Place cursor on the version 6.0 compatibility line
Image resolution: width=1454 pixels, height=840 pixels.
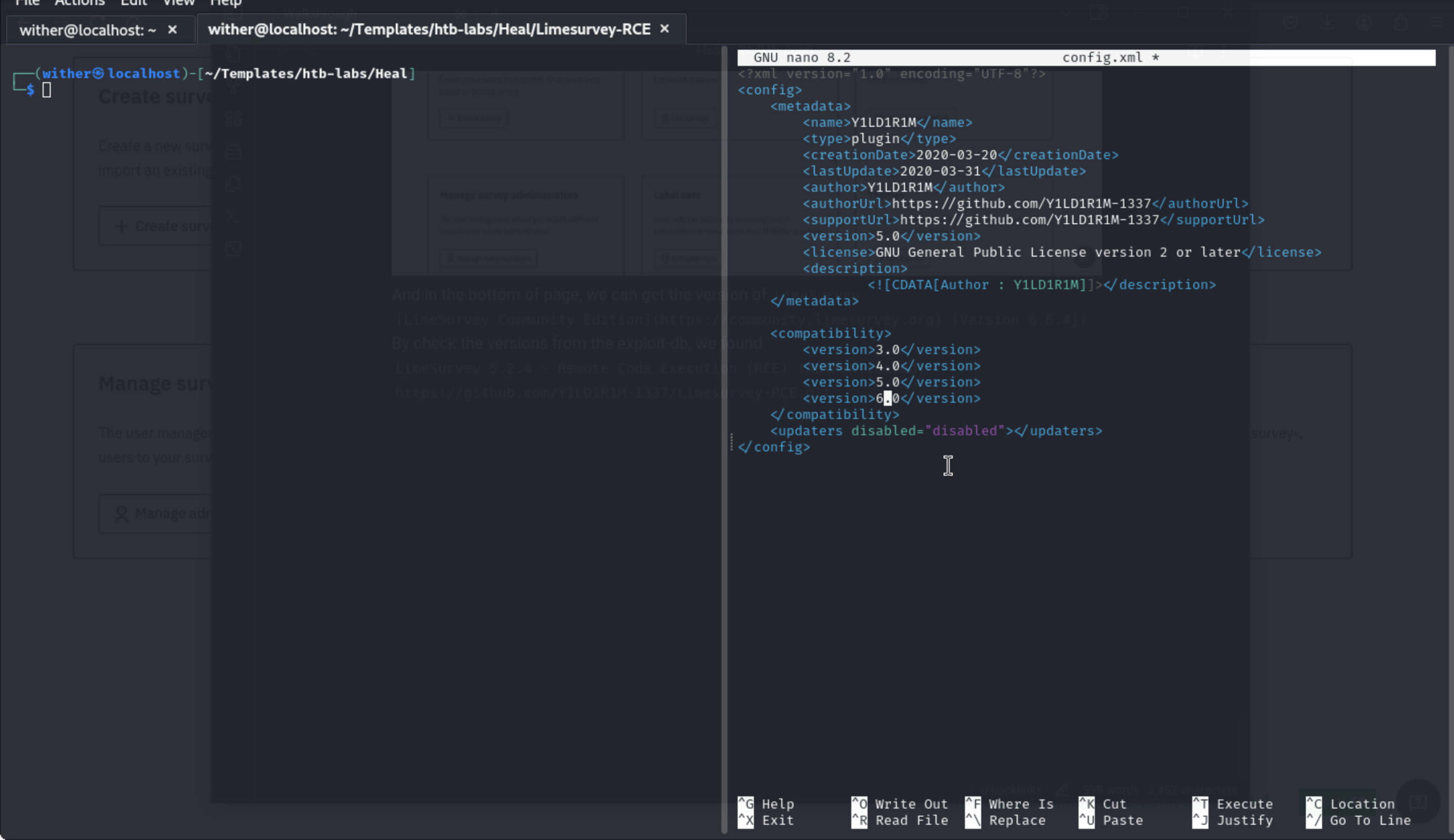891,398
